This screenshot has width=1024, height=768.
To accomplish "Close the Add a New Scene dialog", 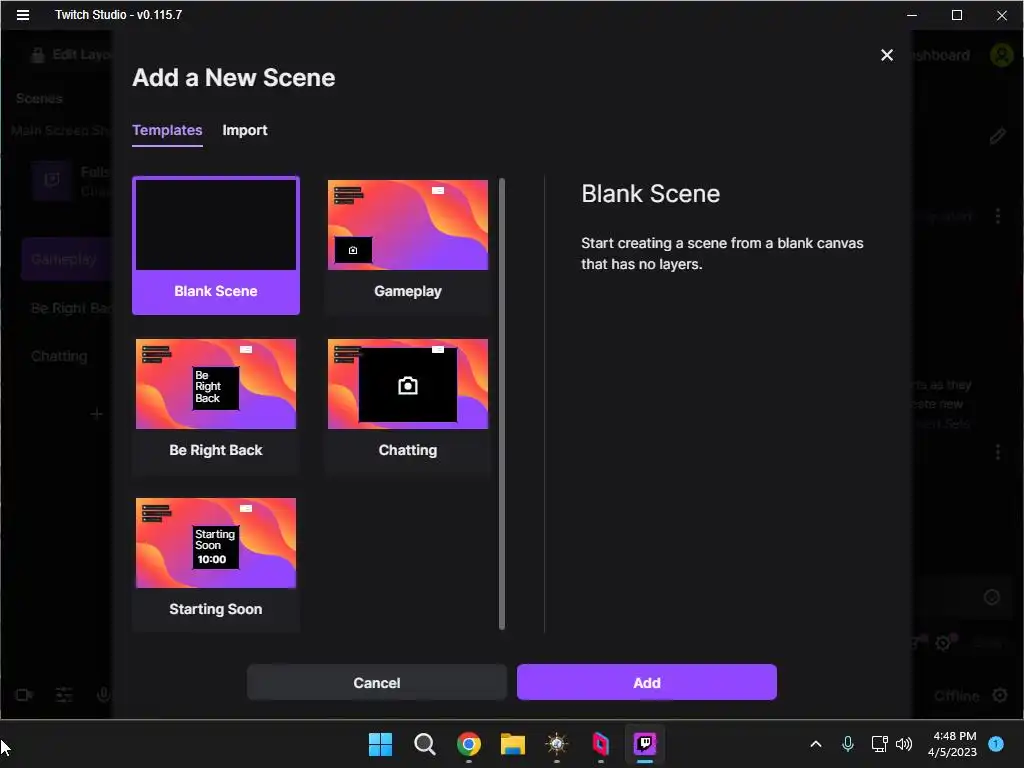I will (x=886, y=56).
